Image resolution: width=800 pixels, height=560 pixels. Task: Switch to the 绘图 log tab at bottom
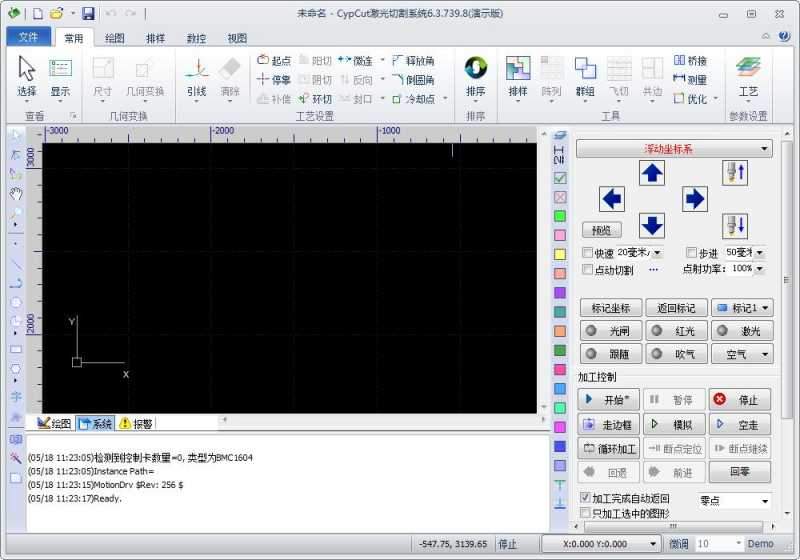tap(54, 423)
